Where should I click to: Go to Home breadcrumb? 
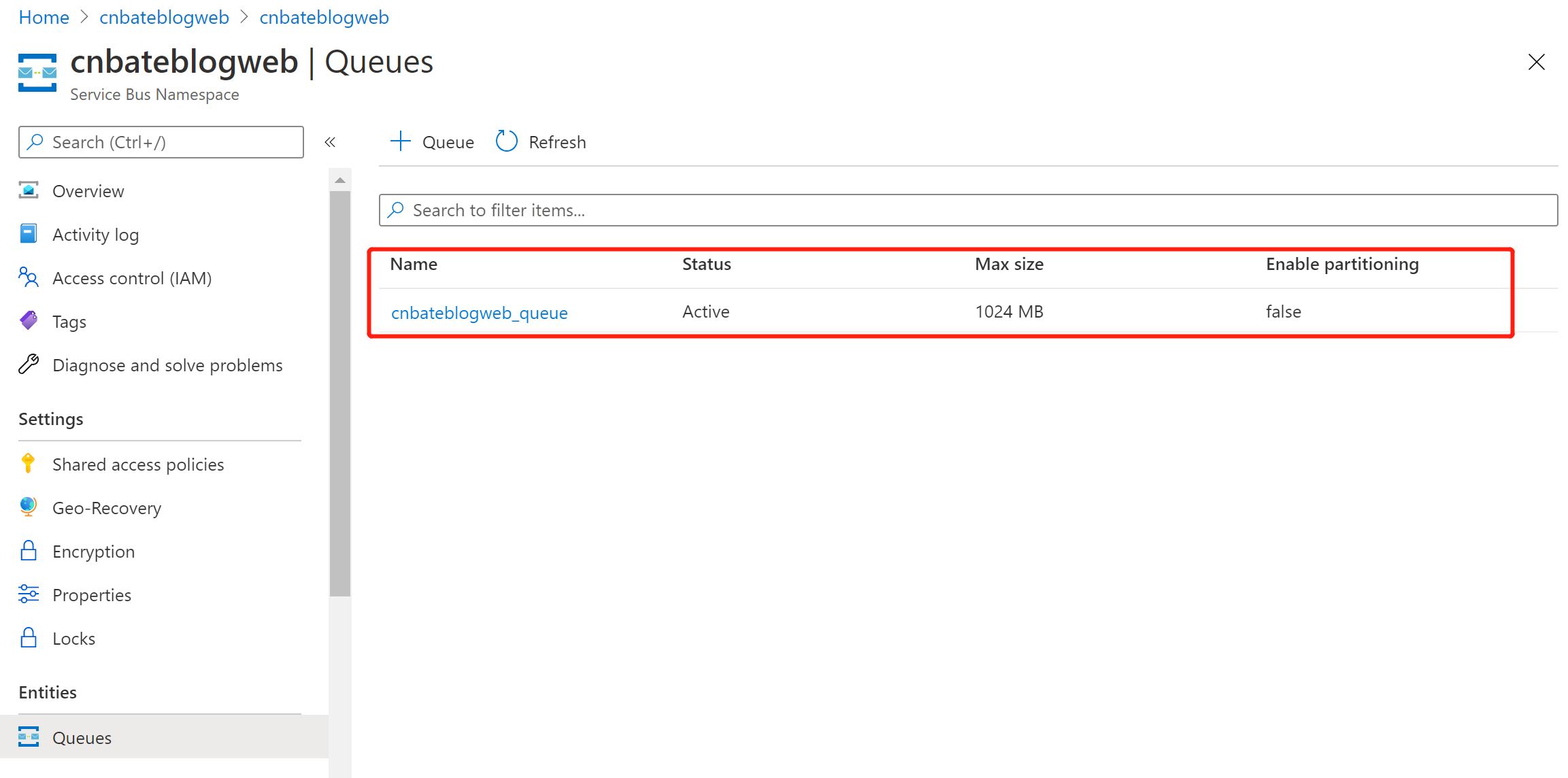click(44, 17)
